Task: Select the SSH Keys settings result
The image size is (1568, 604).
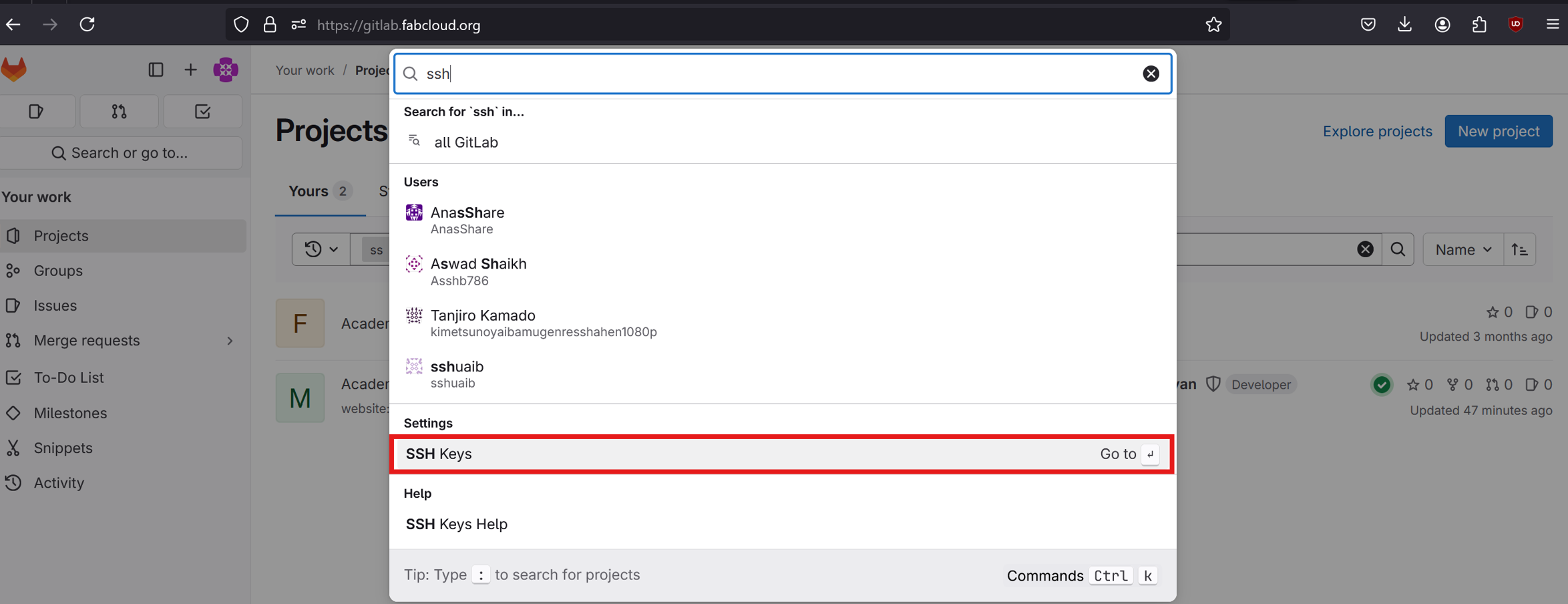Action: tap(782, 454)
